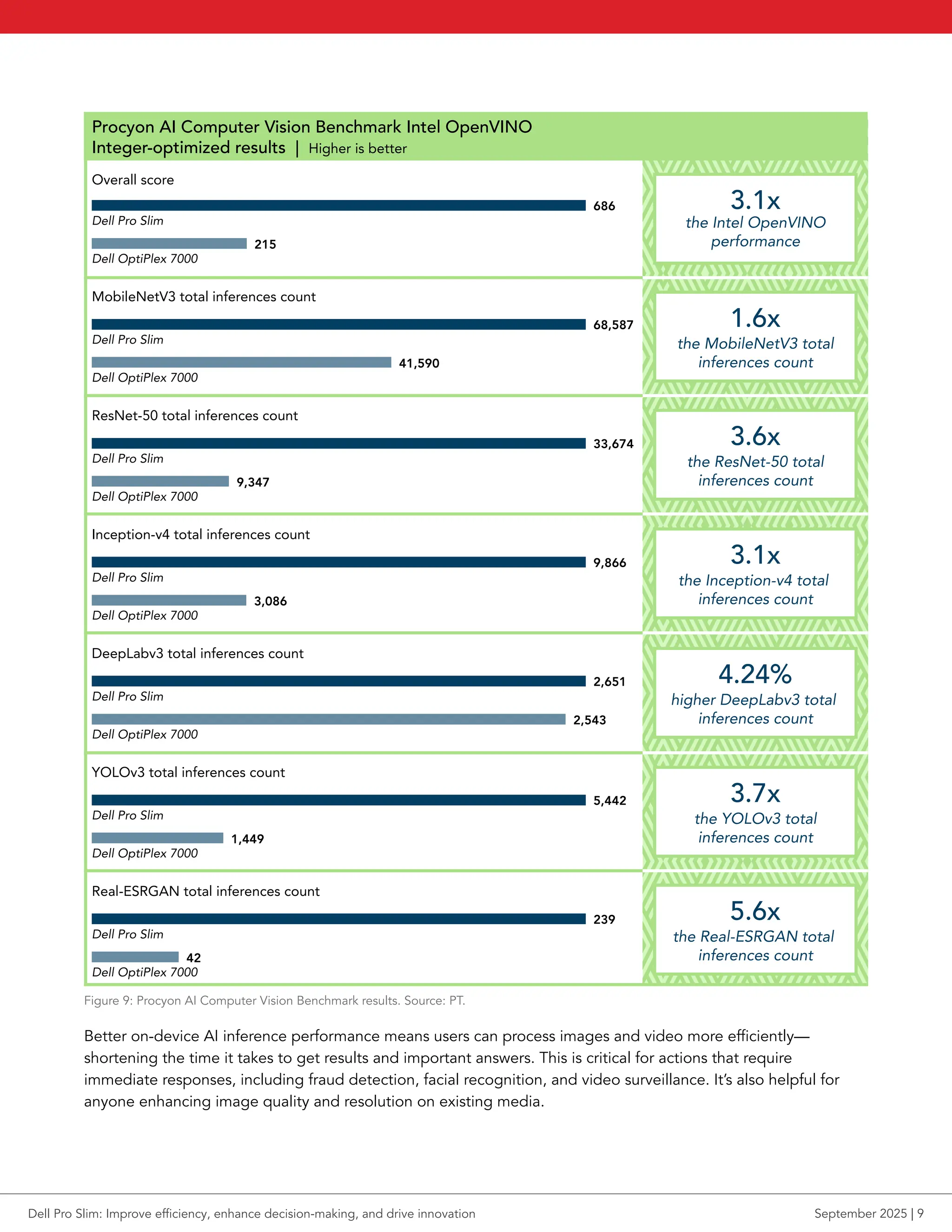Click the Figure 9 caption text
The height and width of the screenshot is (1232, 952).
pyautogui.click(x=275, y=1001)
